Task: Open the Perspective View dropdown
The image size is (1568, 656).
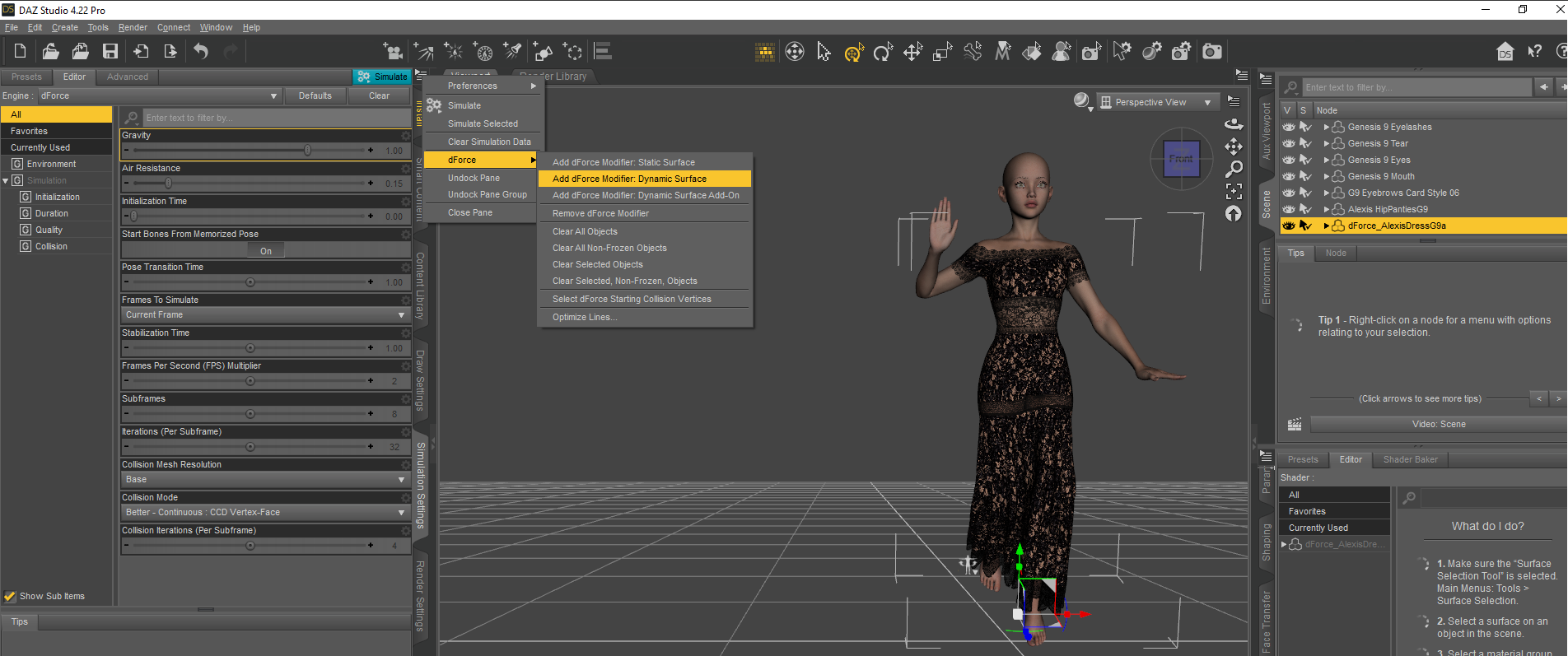Action: click(x=1157, y=102)
